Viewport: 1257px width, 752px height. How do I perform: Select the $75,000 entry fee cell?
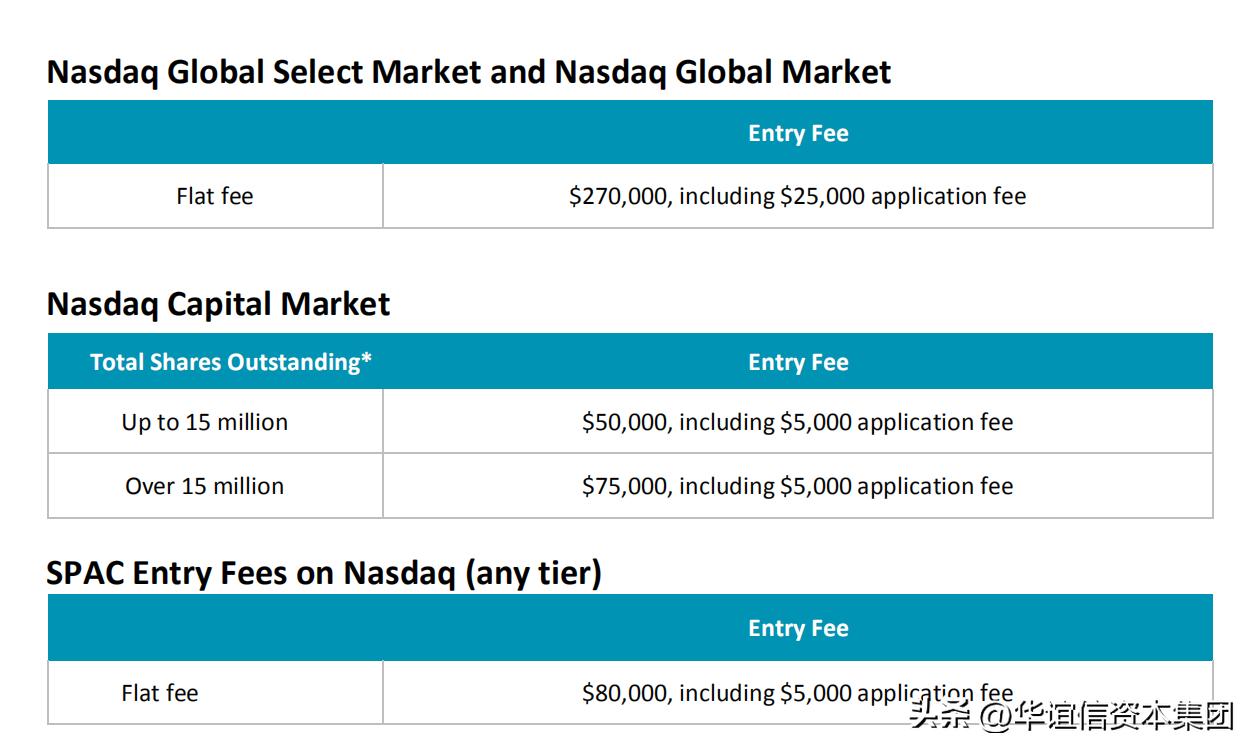pyautogui.click(x=797, y=486)
